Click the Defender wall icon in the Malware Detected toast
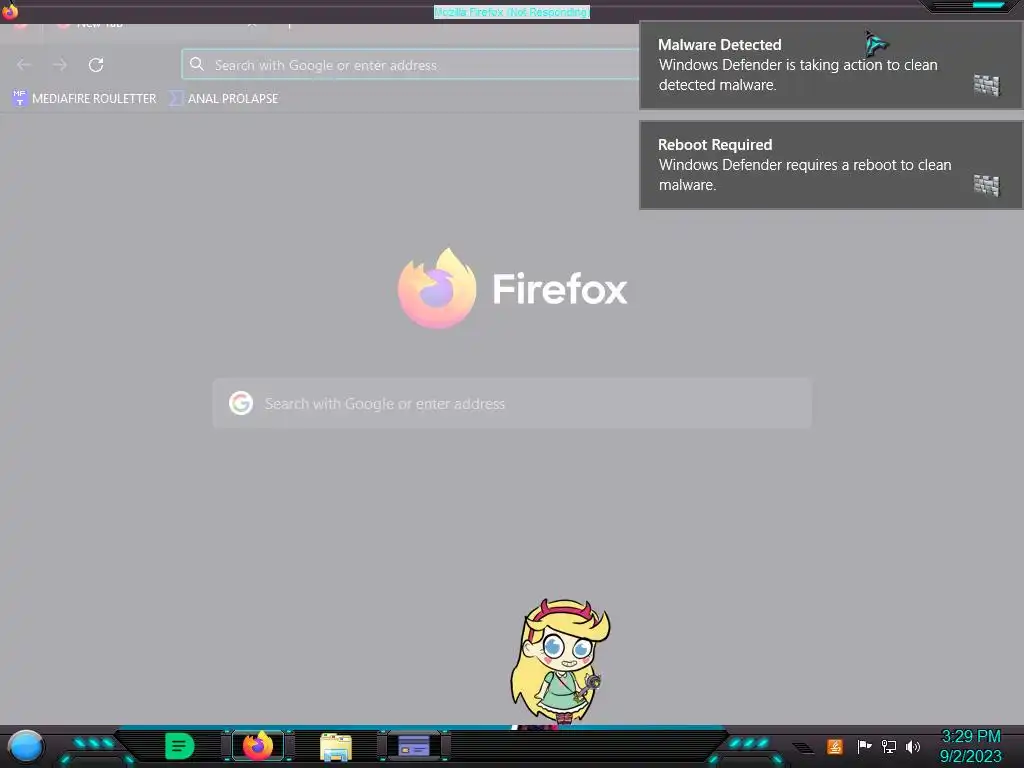This screenshot has width=1024, height=768. point(987,85)
